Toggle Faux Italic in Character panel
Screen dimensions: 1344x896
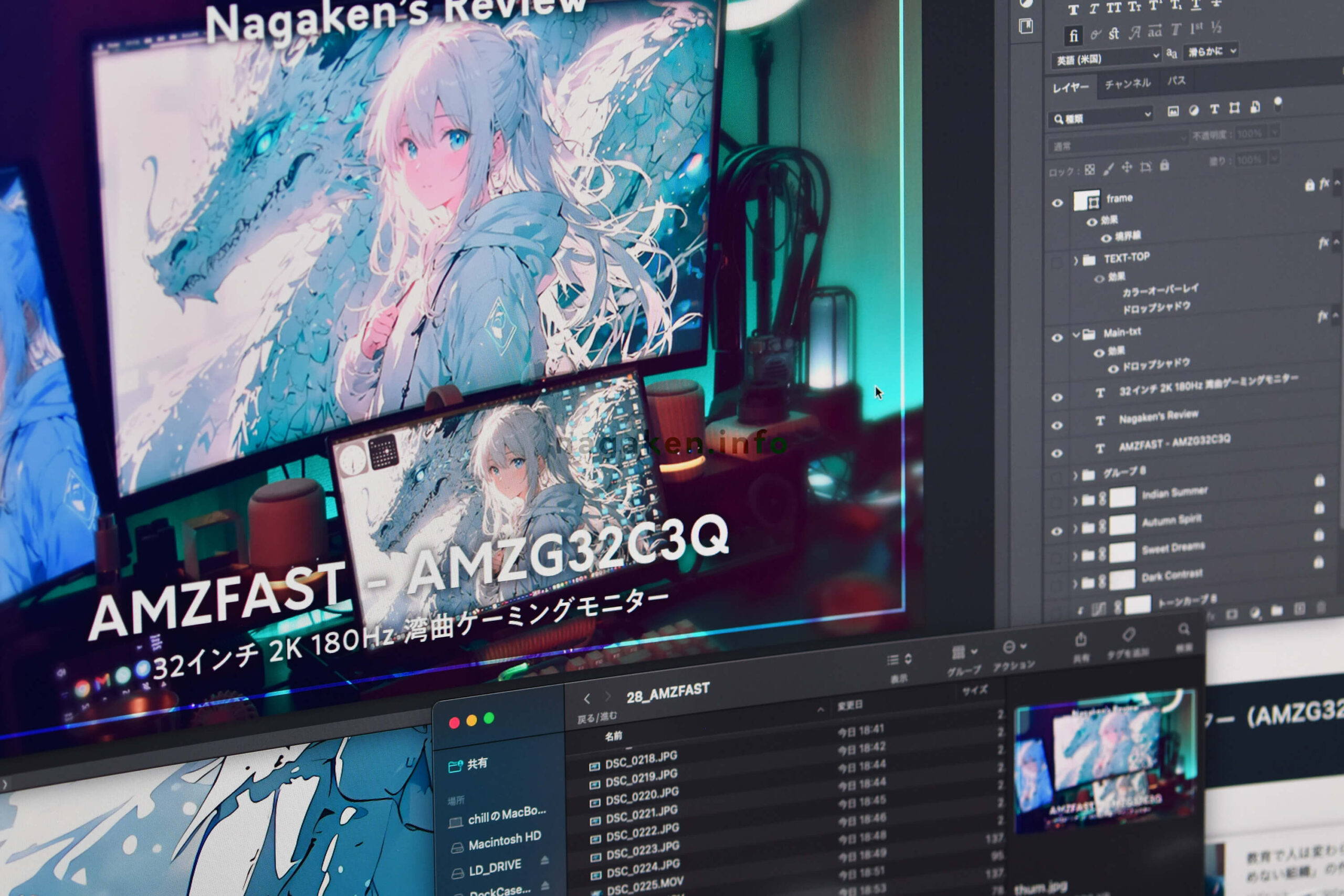[1093, 8]
